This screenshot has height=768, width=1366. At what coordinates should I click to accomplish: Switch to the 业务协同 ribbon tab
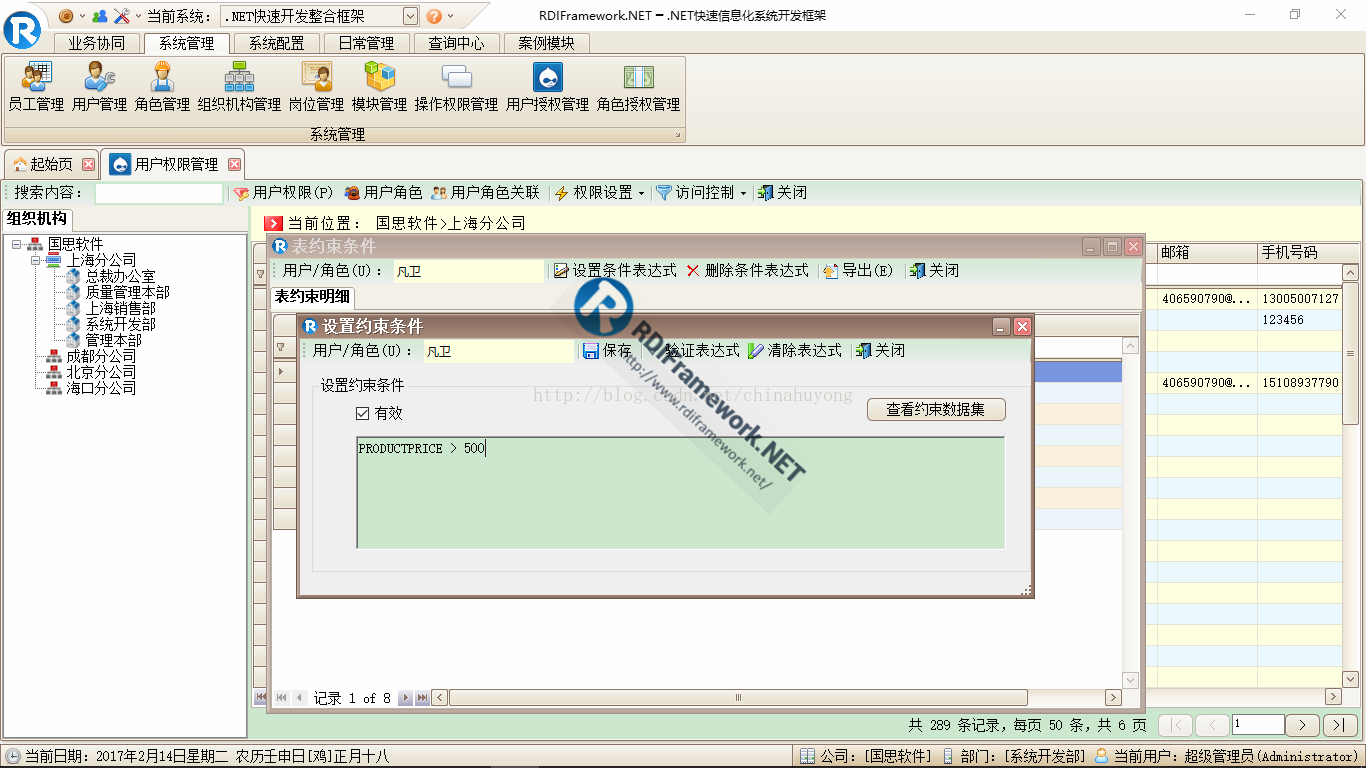tap(97, 43)
